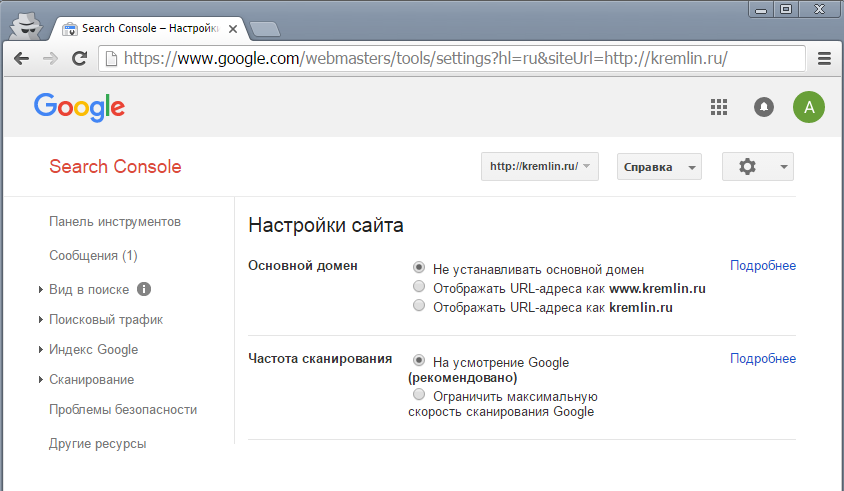The height and width of the screenshot is (491, 844).
Task: Maximize the browser window
Action: click(x=786, y=9)
